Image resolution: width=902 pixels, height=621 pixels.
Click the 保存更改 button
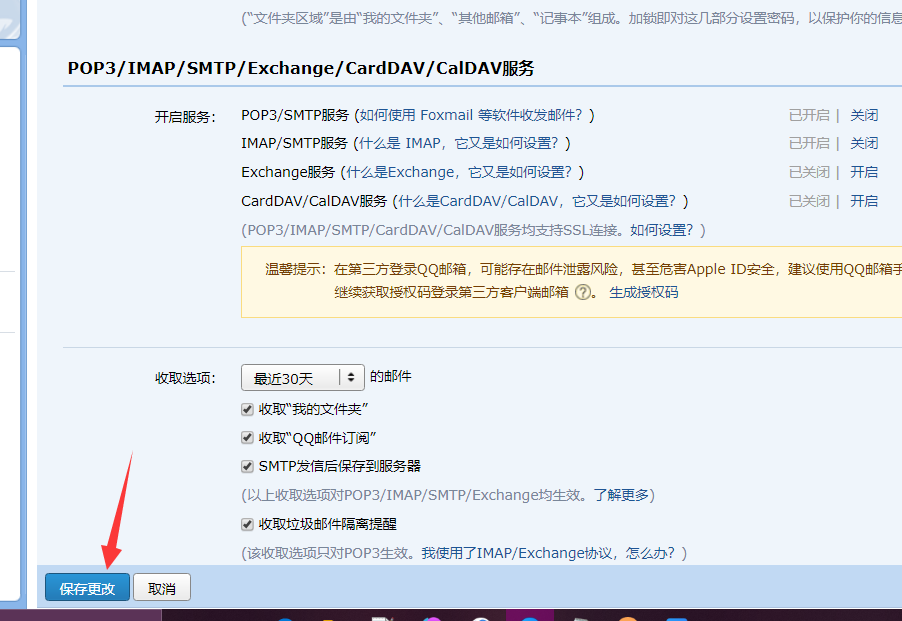tap(87, 589)
